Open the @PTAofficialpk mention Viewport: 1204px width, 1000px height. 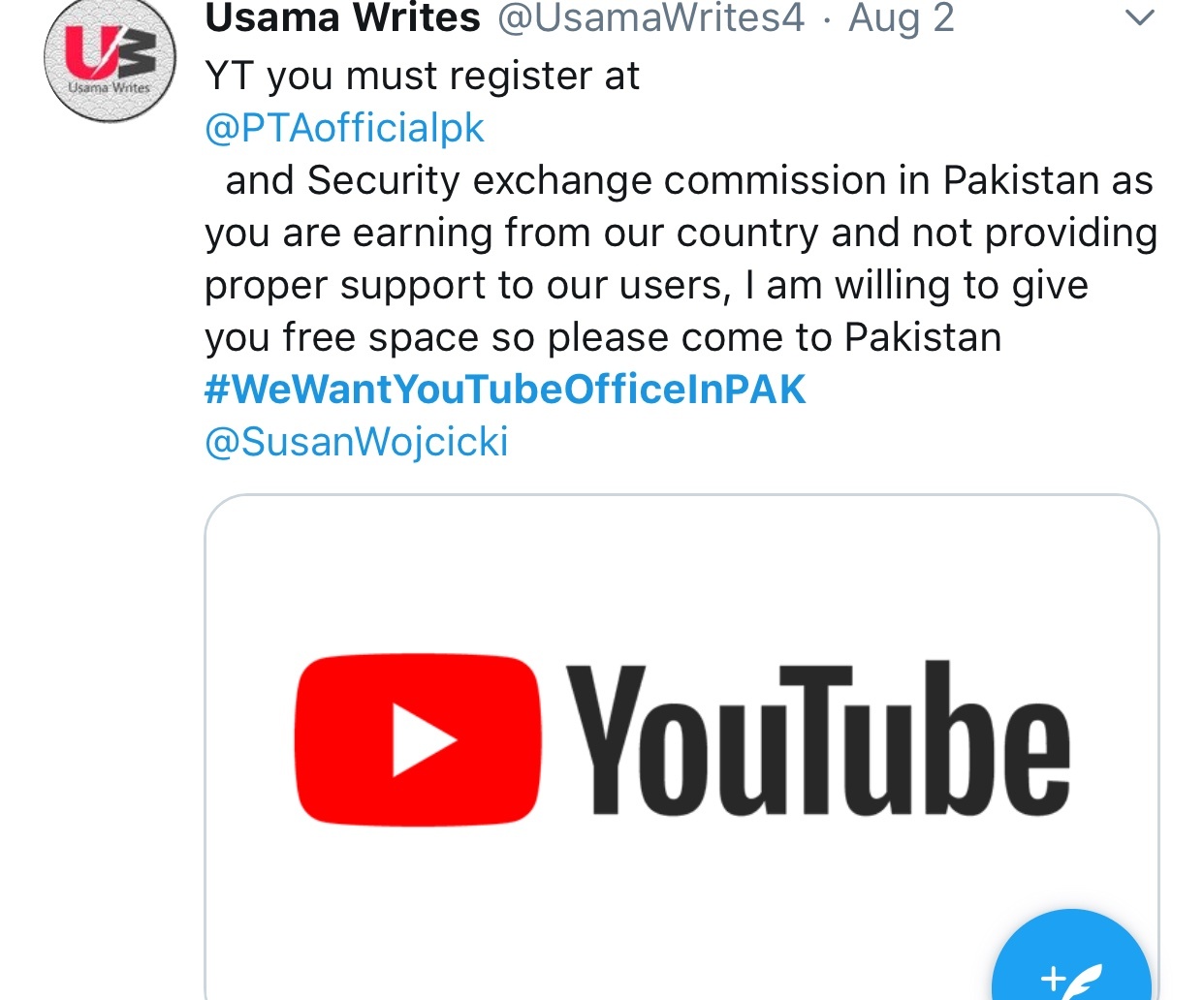pyautogui.click(x=344, y=128)
